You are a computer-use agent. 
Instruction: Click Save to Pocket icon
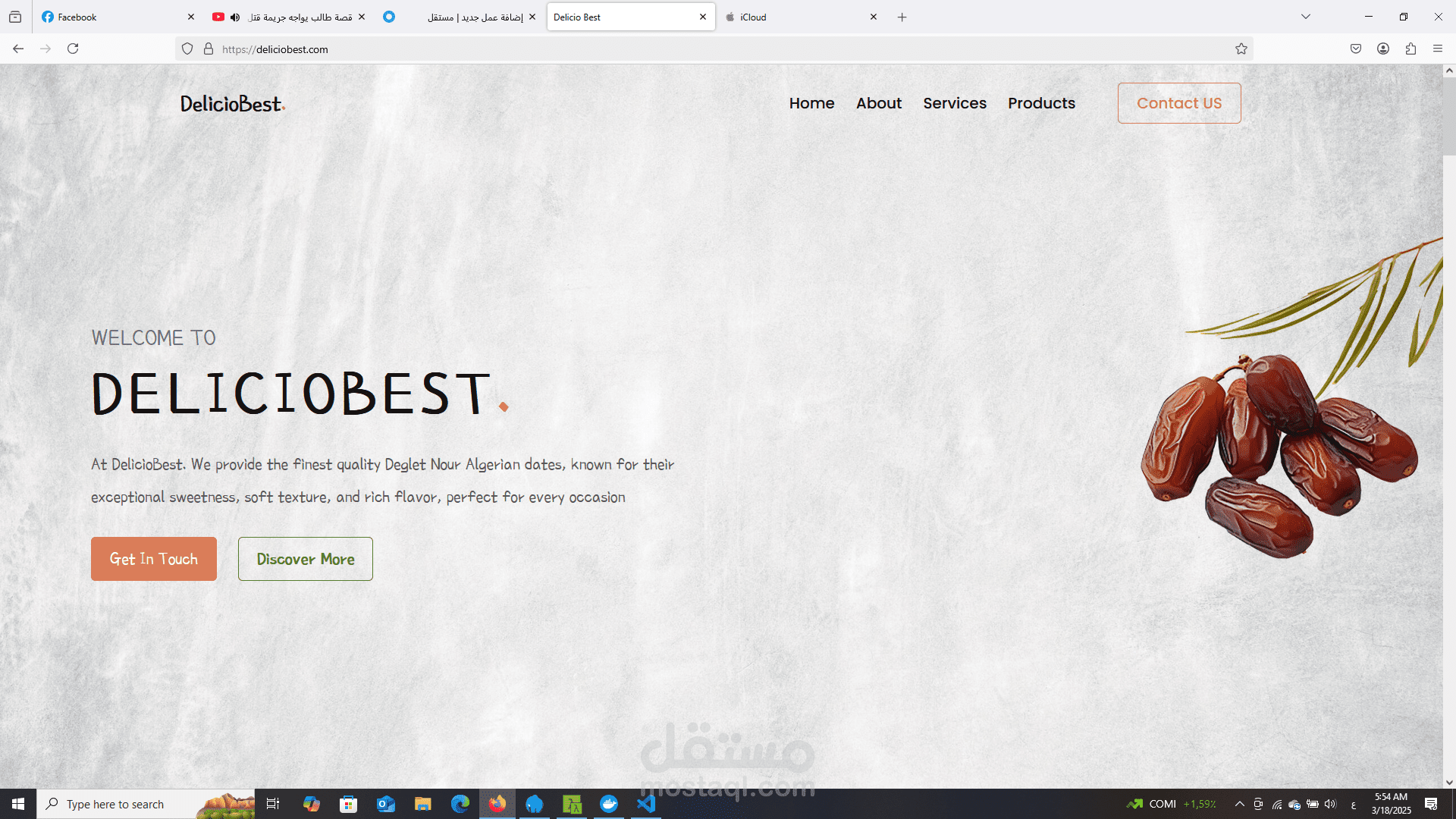point(1356,49)
